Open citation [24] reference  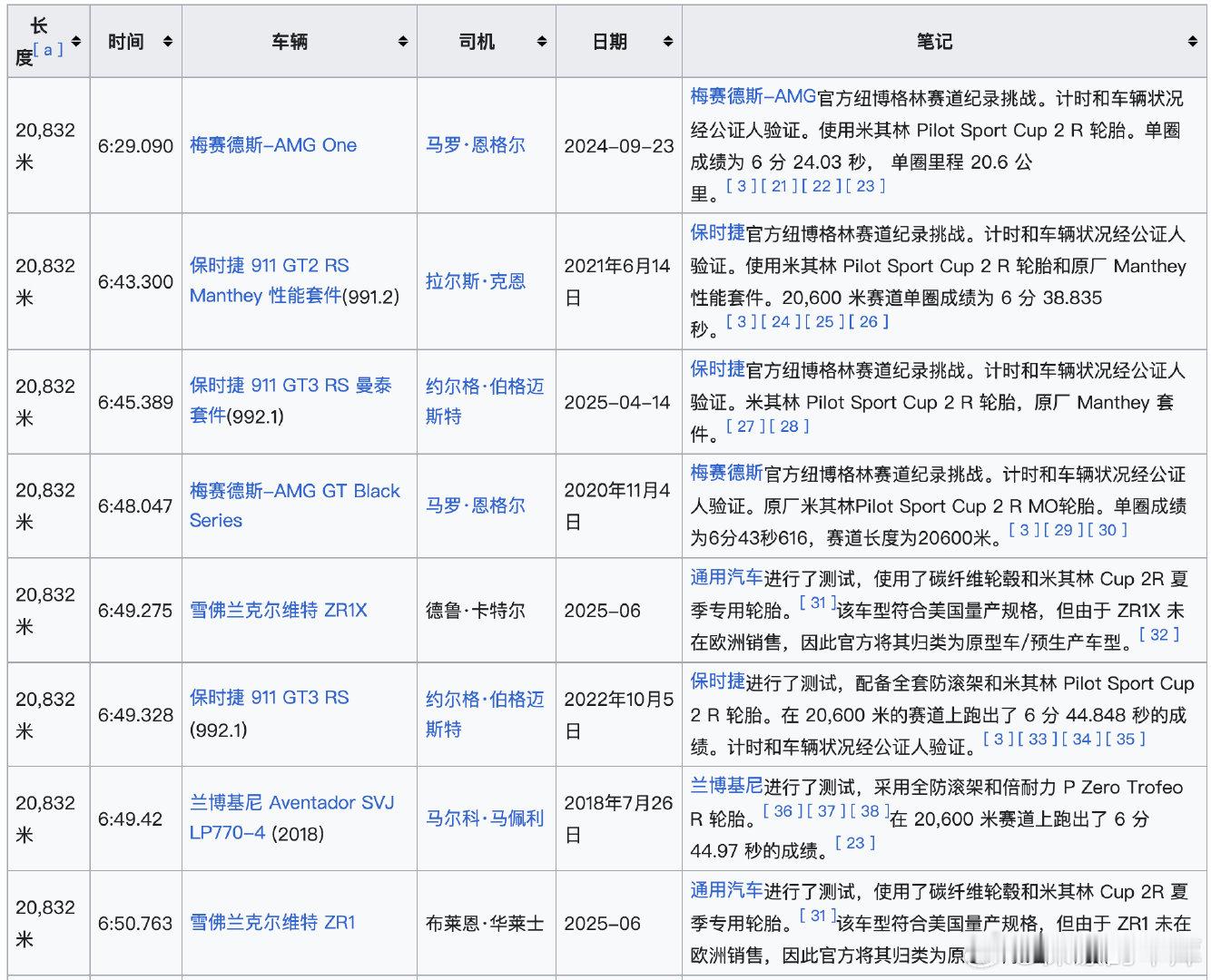[x=781, y=321]
